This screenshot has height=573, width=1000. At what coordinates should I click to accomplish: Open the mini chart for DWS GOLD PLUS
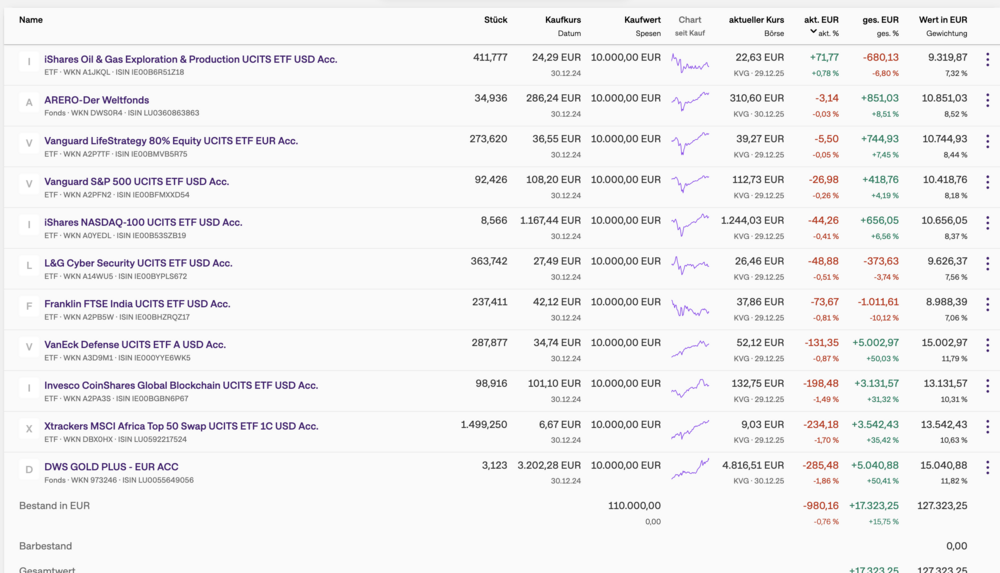[690, 469]
